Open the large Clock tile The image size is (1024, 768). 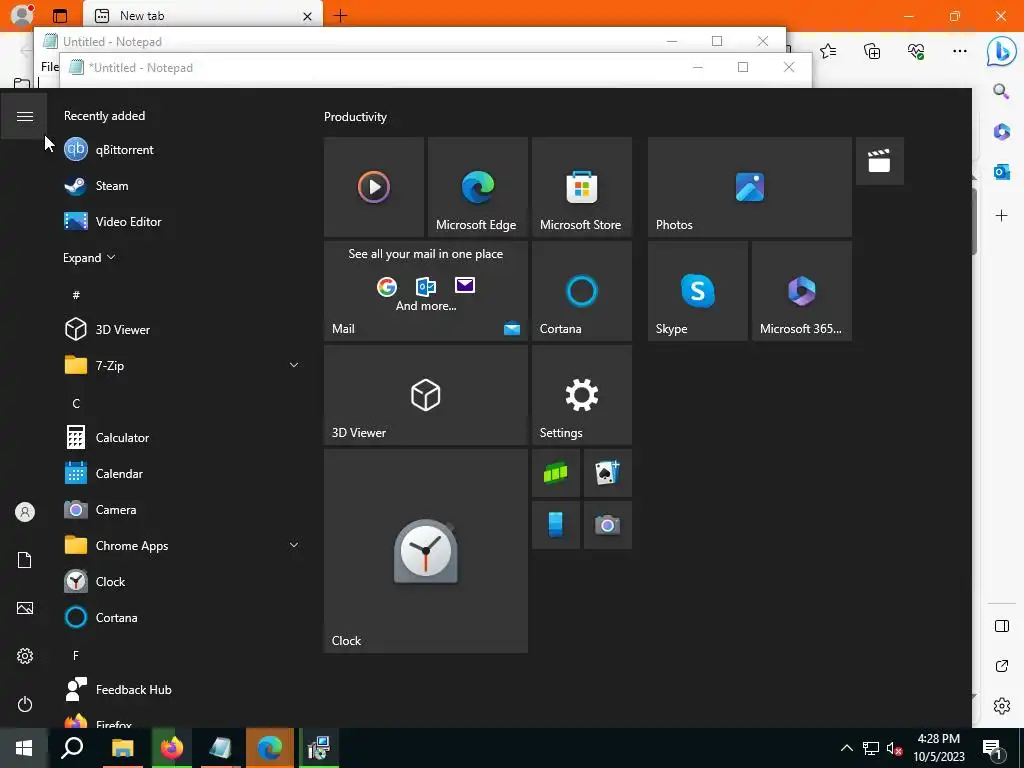tap(426, 551)
